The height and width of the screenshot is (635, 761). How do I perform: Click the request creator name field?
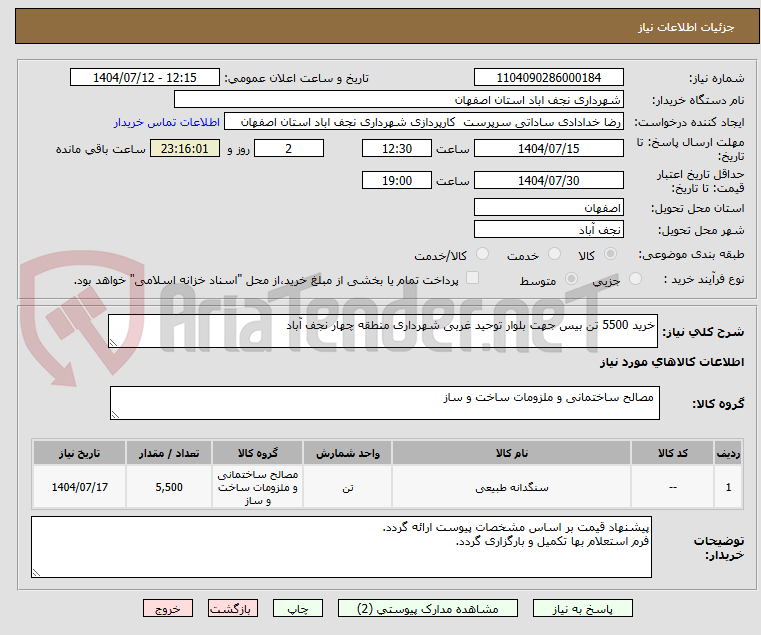424,122
